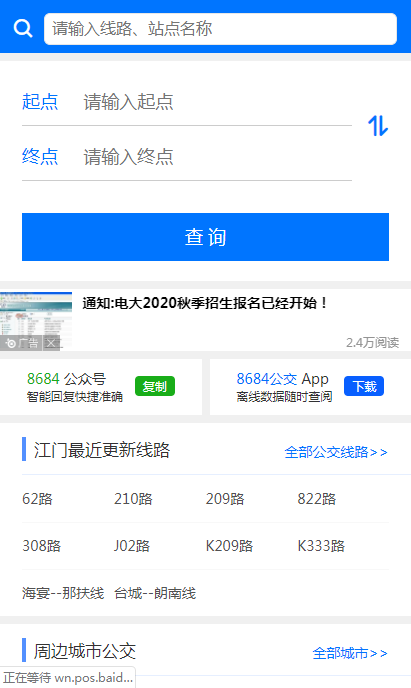The height and width of the screenshot is (688, 411).
Task: Click the 终点 end point input field
Action: (217, 157)
